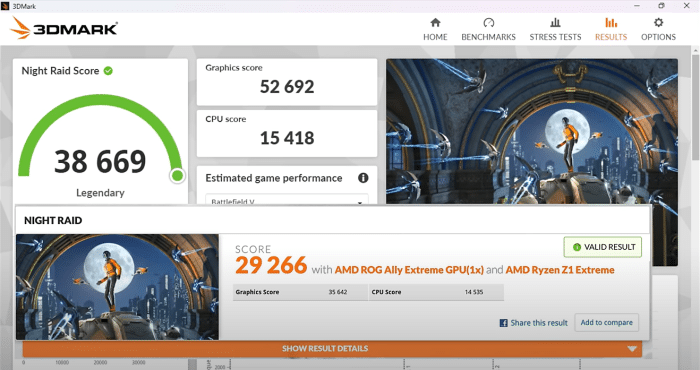700x370 pixels.
Task: Click the arrow on the result details bar
Action: tap(632, 349)
